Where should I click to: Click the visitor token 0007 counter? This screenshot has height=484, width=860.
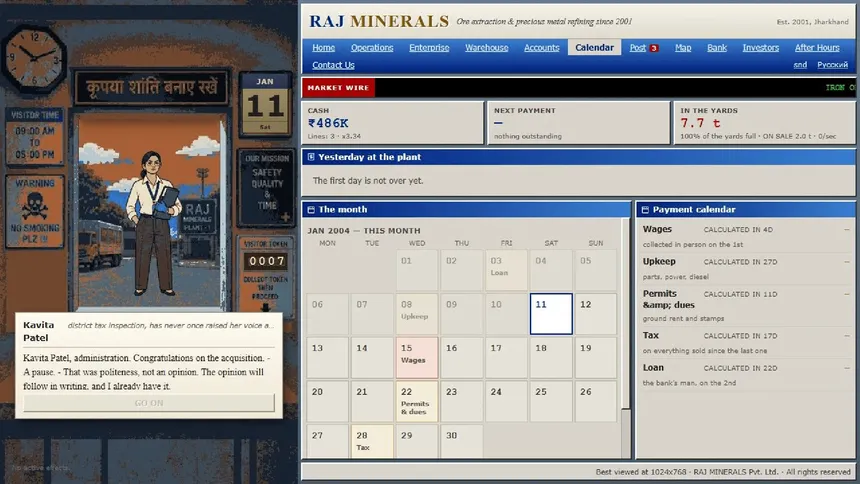click(x=266, y=261)
